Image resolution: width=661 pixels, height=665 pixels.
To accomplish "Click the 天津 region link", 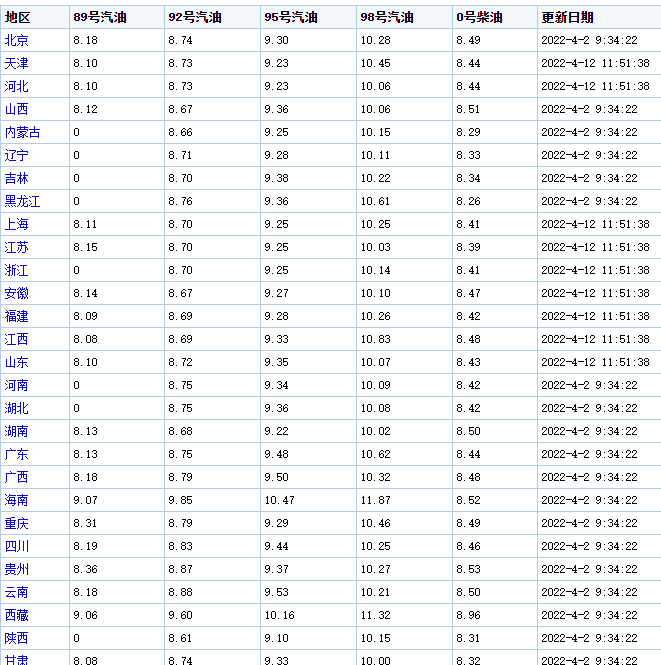I will point(17,63).
